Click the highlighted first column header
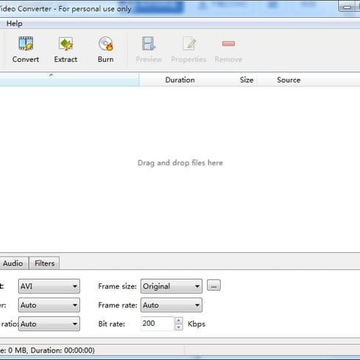 point(69,80)
